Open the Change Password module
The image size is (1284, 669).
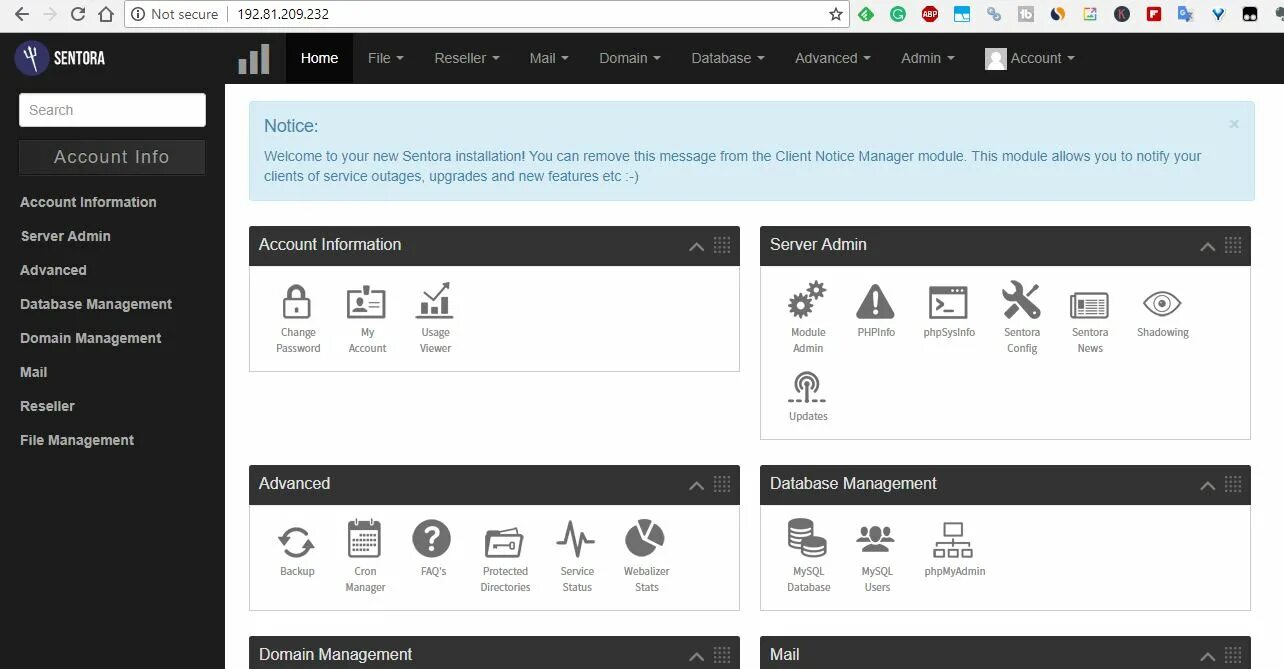tap(298, 318)
